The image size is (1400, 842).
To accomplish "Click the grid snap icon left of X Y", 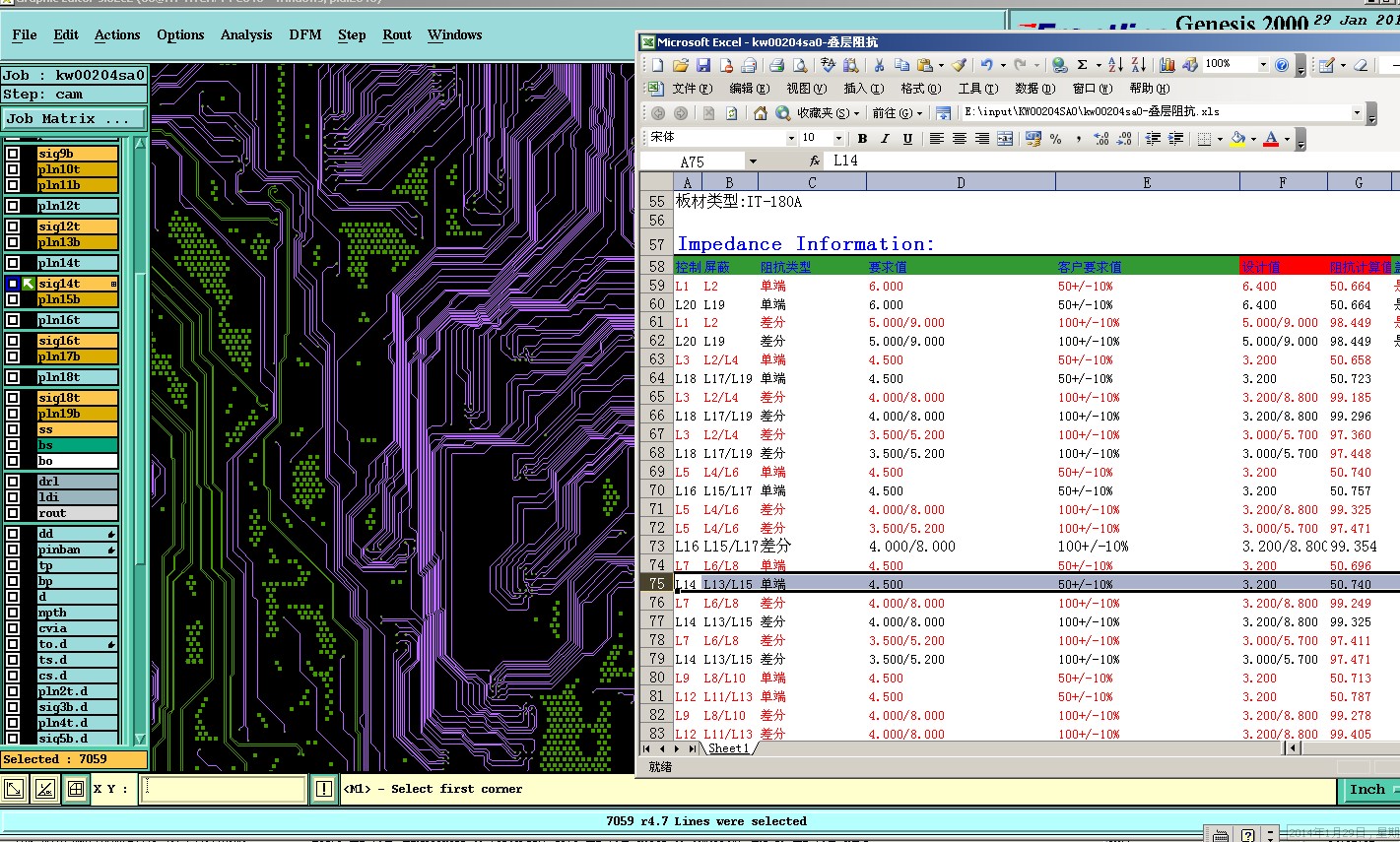I will tap(76, 789).
